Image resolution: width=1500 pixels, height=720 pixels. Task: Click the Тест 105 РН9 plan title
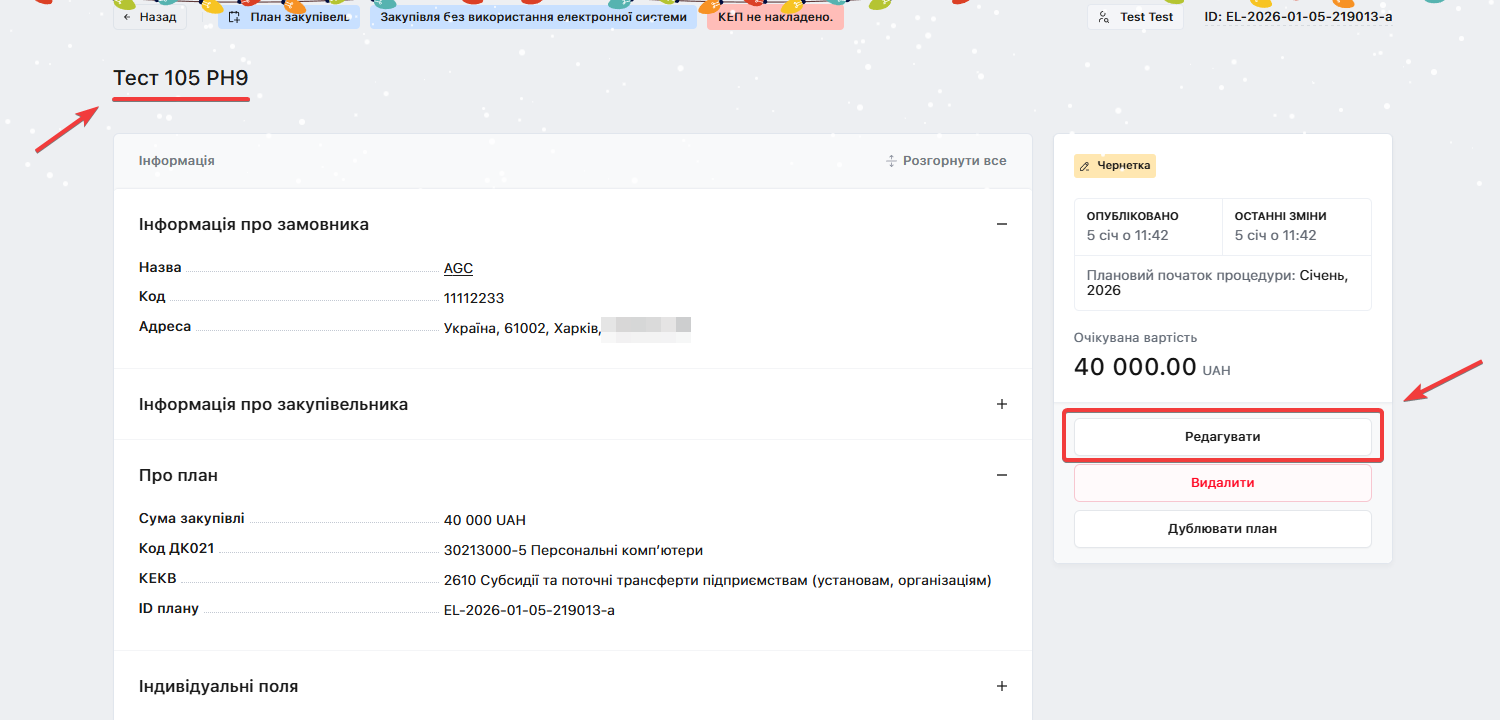(x=181, y=78)
